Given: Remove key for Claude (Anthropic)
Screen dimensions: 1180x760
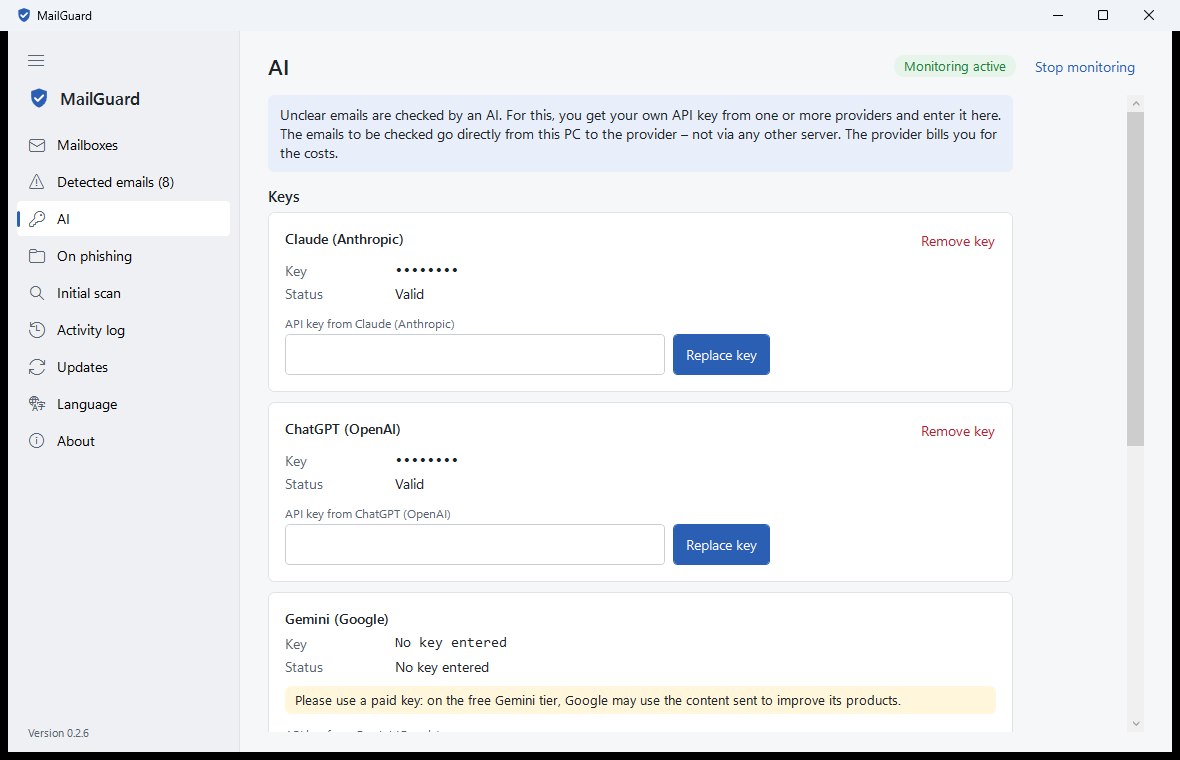Looking at the screenshot, I should 957,242.
